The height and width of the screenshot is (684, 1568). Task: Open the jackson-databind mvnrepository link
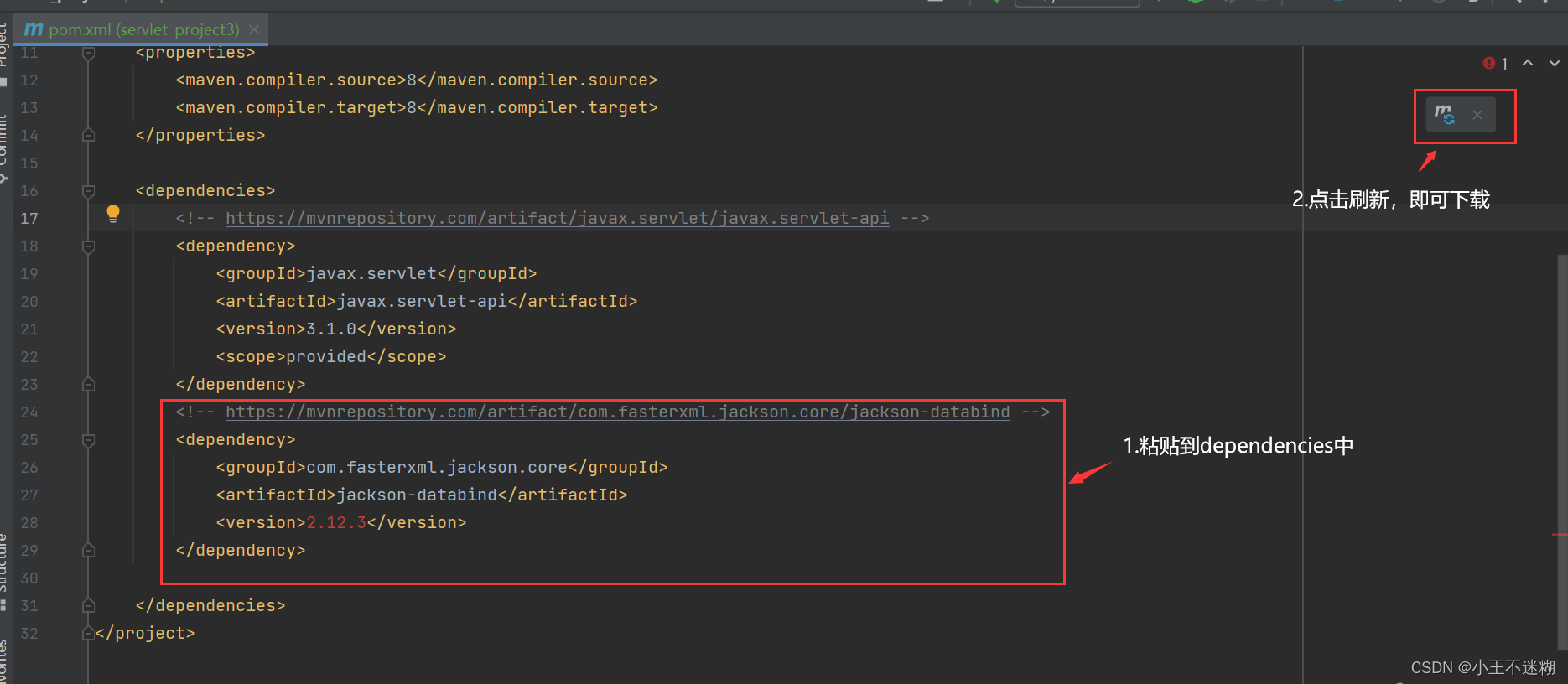pyautogui.click(x=617, y=412)
